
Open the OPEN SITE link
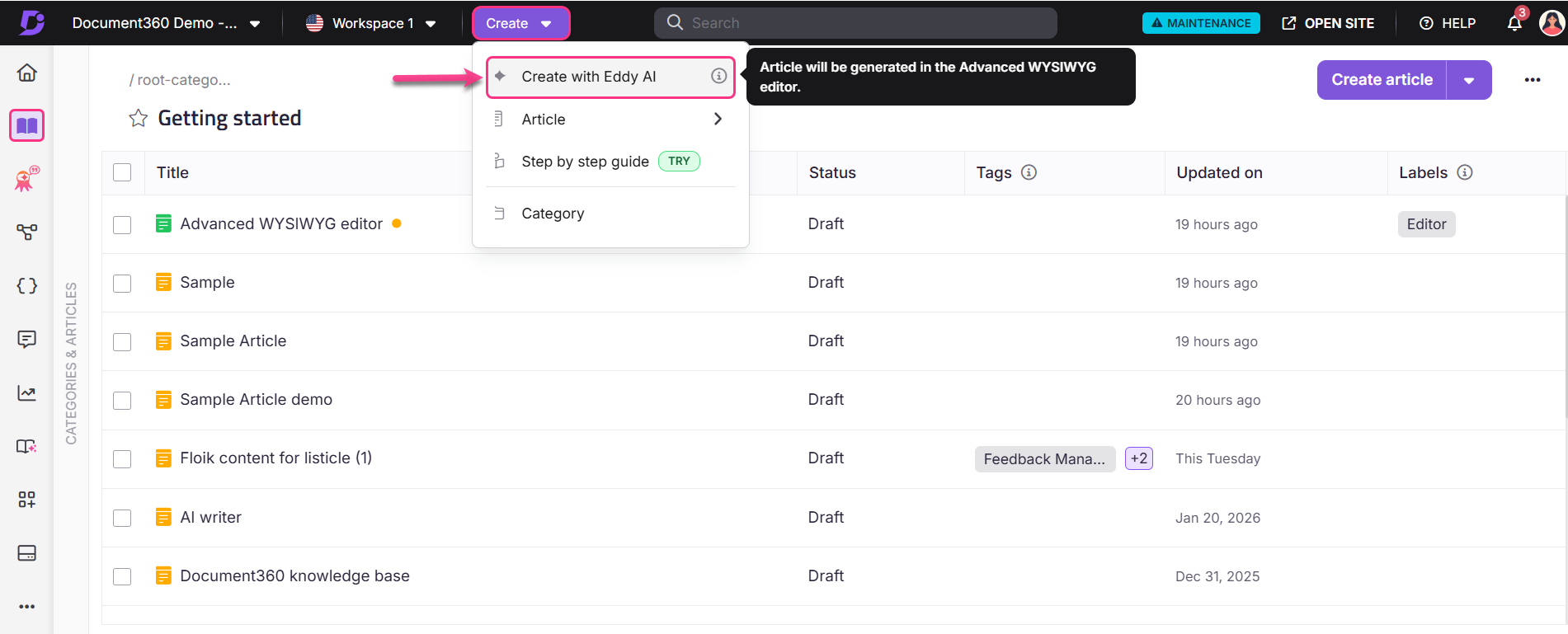click(x=1328, y=23)
